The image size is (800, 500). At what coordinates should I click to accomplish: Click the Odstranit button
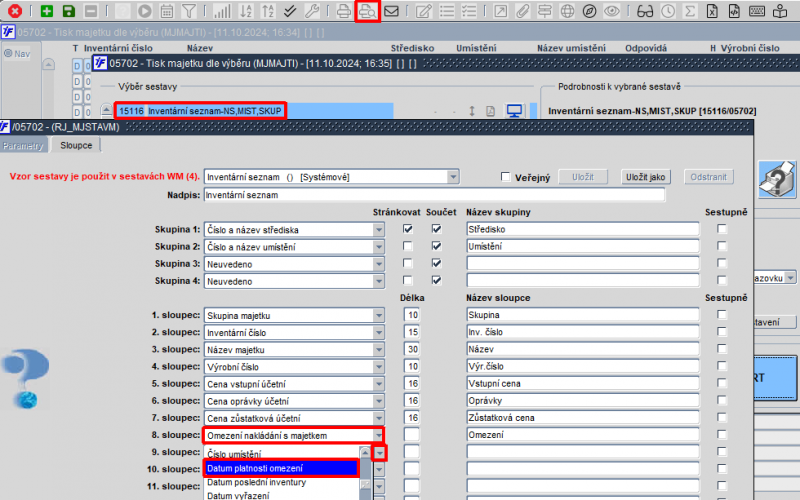tap(708, 177)
